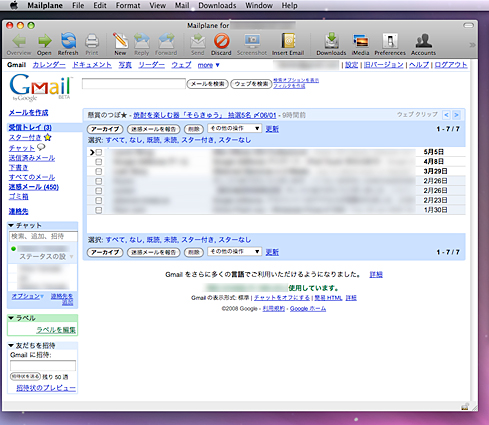Open the bottom その他の操作 dropdown
This screenshot has width=489, height=425.
click(234, 251)
